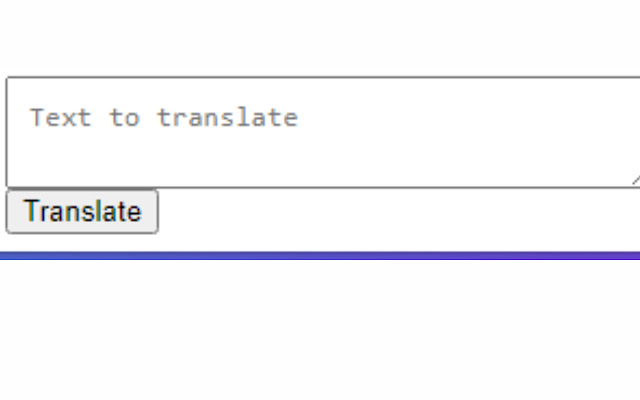Click the blue end of the gradient bar
Image resolution: width=640 pixels, height=400 pixels.
[16, 256]
